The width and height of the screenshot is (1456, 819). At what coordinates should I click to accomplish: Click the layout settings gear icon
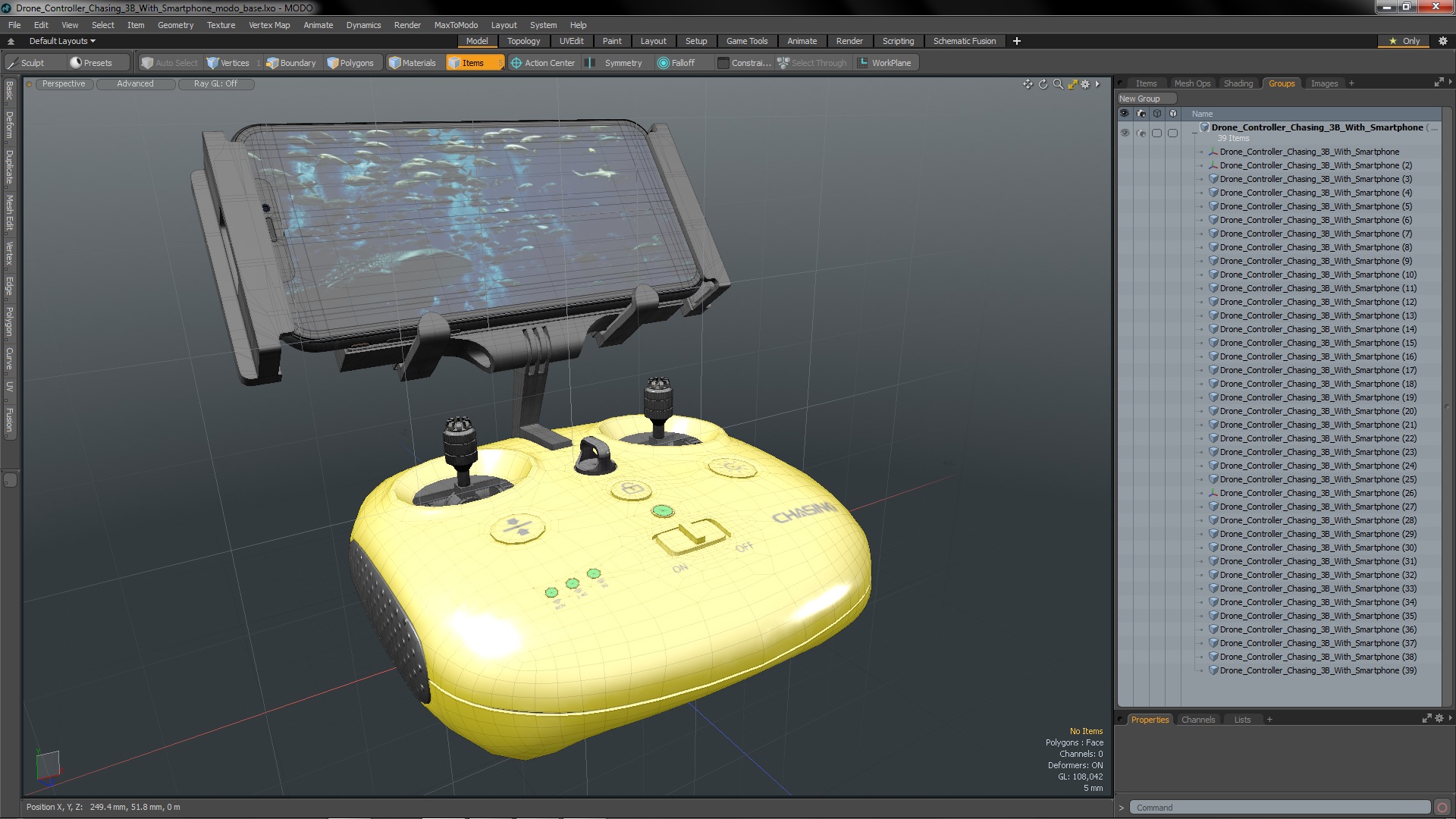pyautogui.click(x=1442, y=41)
